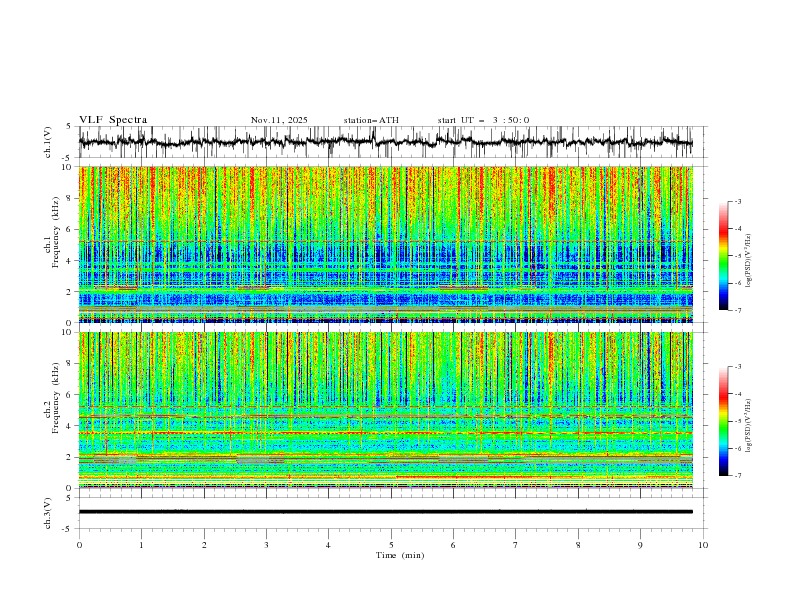Click the time axis tick label "2"
Viewport: 792px width, 612px height.
click(x=204, y=545)
